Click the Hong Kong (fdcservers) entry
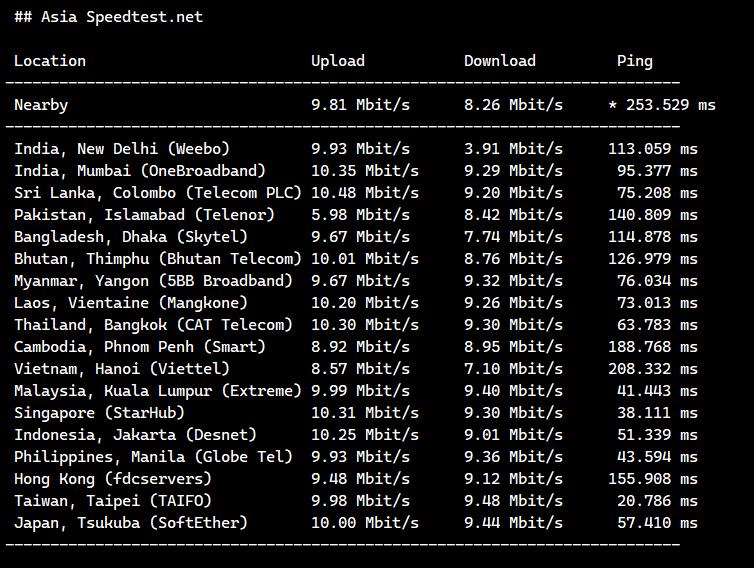Image resolution: width=754 pixels, height=568 pixels. (113, 479)
